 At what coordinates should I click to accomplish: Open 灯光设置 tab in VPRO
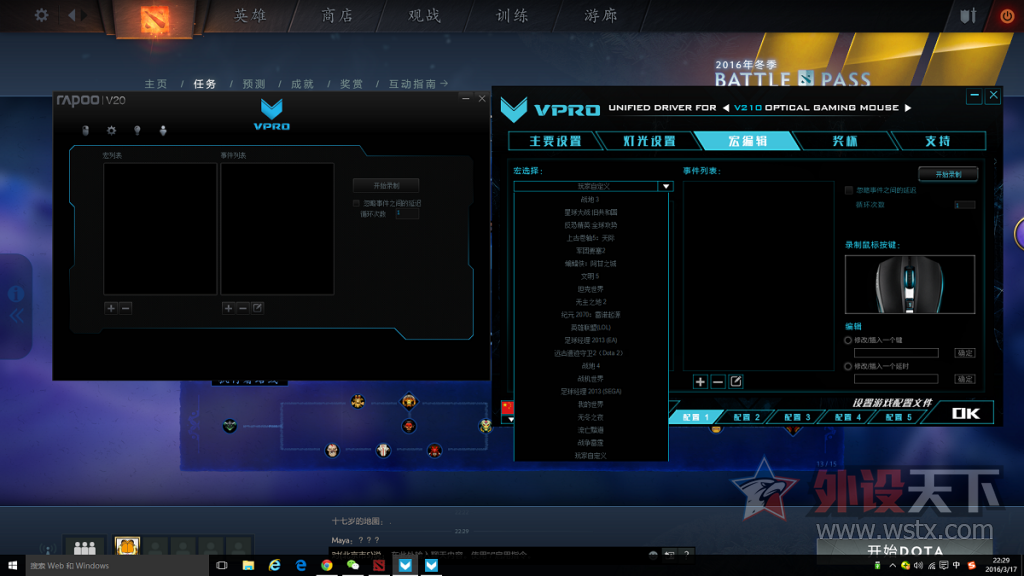649,141
